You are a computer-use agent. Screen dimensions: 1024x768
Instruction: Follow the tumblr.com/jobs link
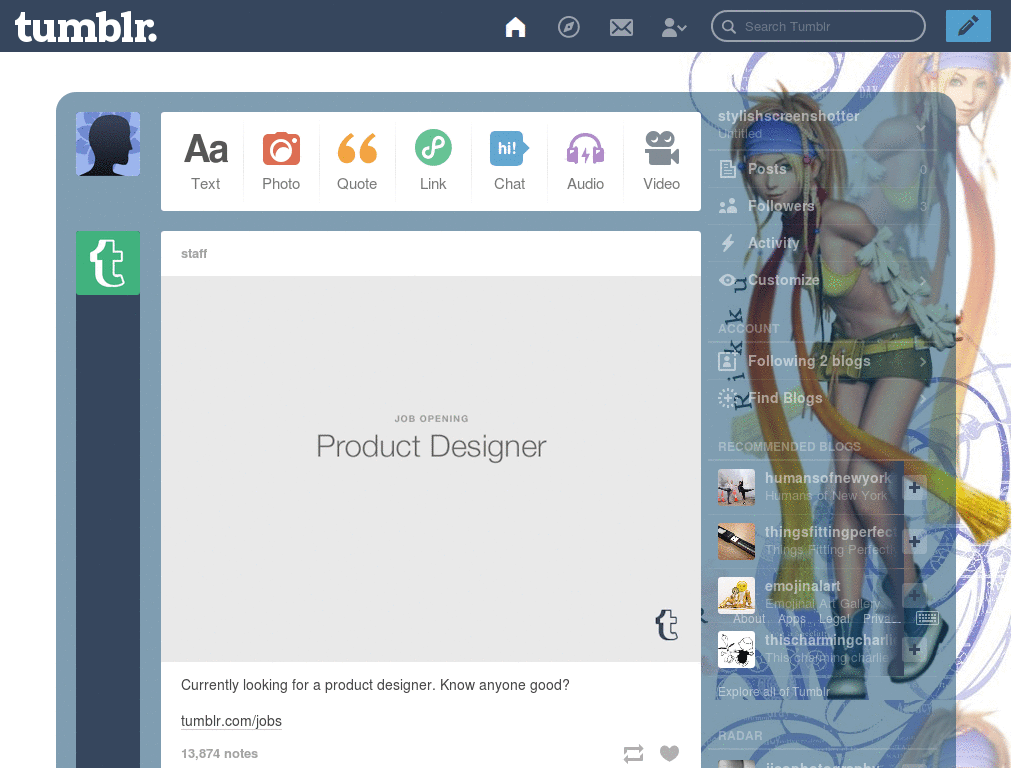coord(231,721)
